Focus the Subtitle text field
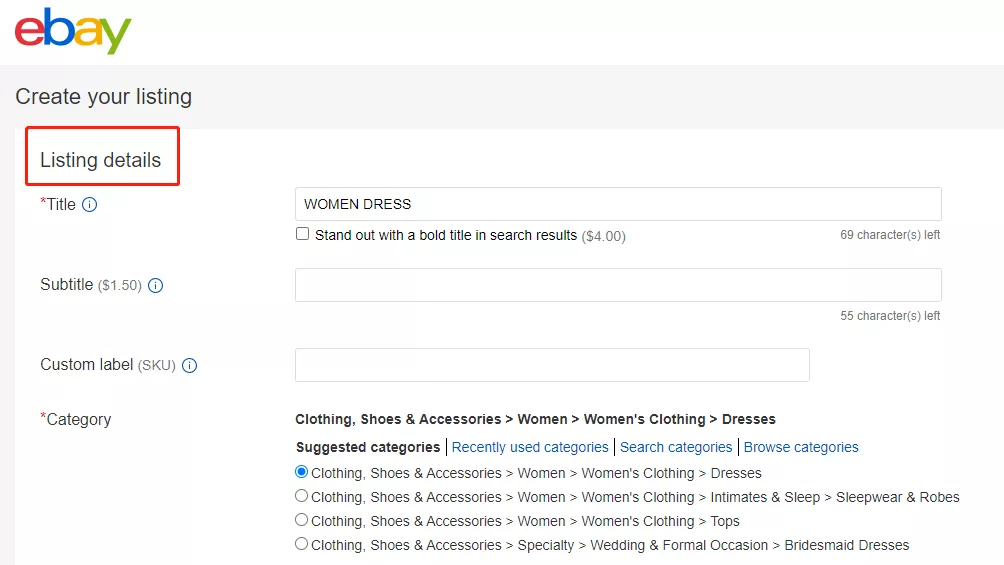Screen dimensions: 1004x565 (618, 285)
